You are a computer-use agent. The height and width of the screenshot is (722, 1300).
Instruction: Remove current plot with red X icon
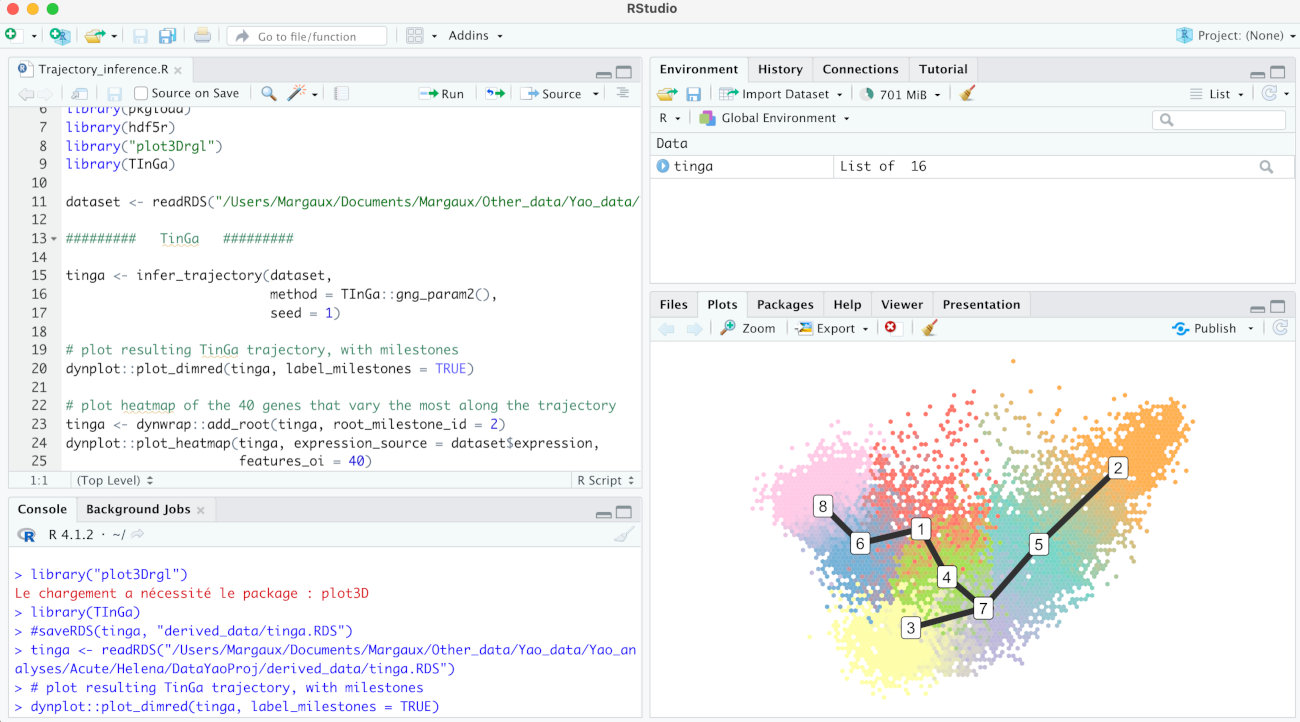click(891, 328)
